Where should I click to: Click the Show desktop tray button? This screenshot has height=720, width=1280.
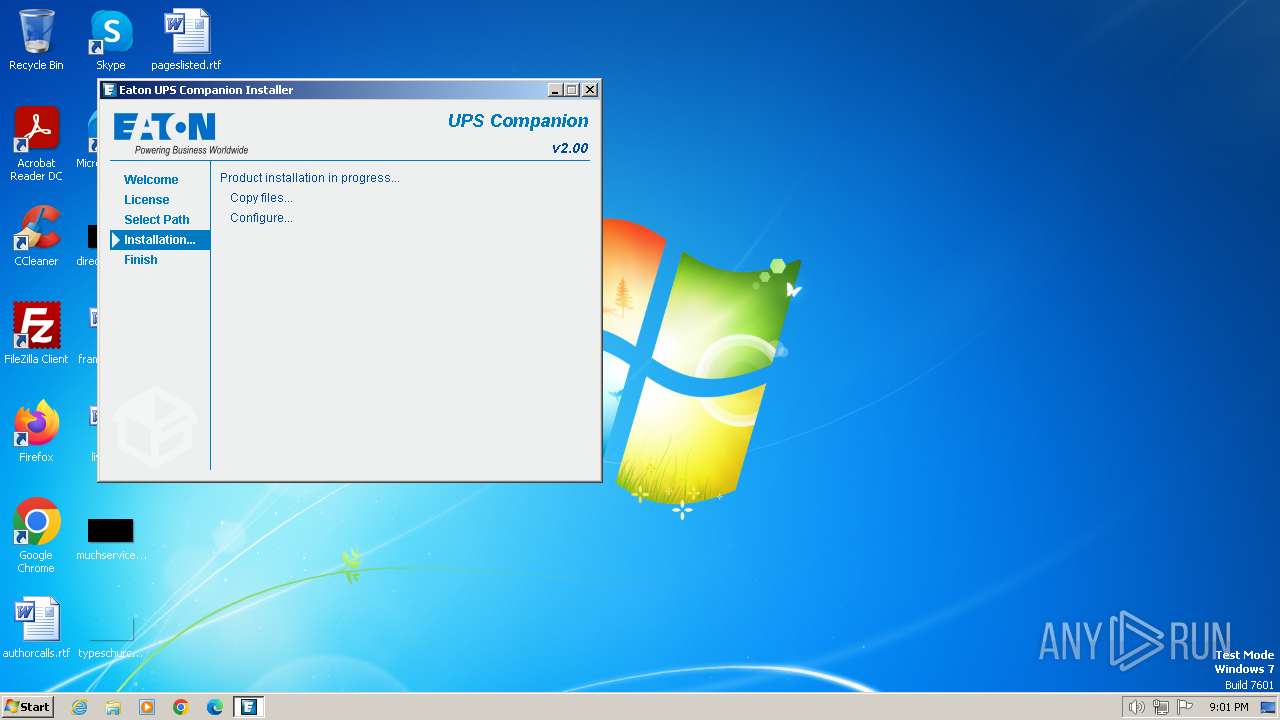click(x=1266, y=707)
